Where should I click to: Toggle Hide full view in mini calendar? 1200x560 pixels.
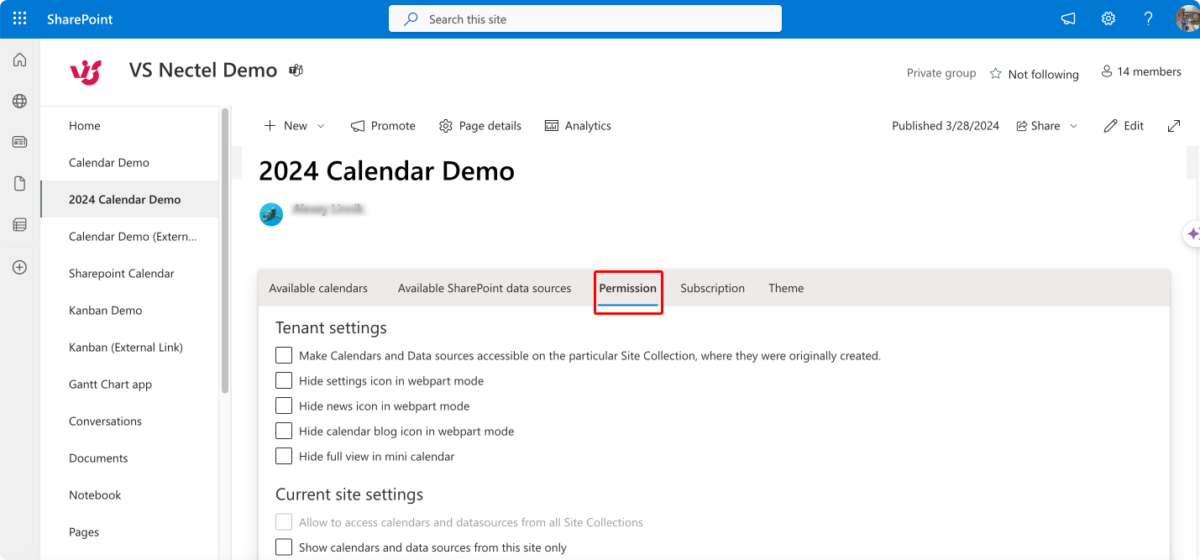[x=284, y=456]
